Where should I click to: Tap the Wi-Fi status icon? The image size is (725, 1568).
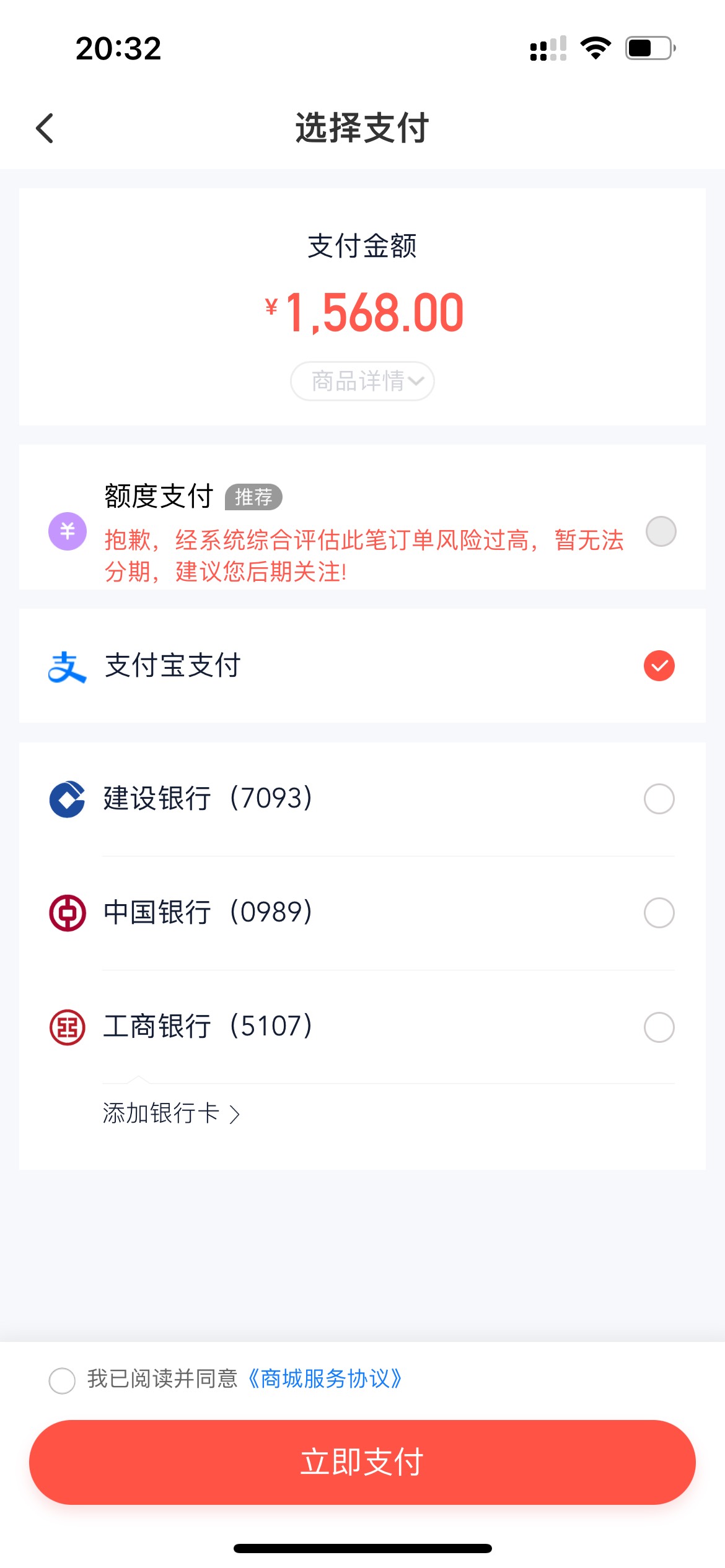point(595,48)
